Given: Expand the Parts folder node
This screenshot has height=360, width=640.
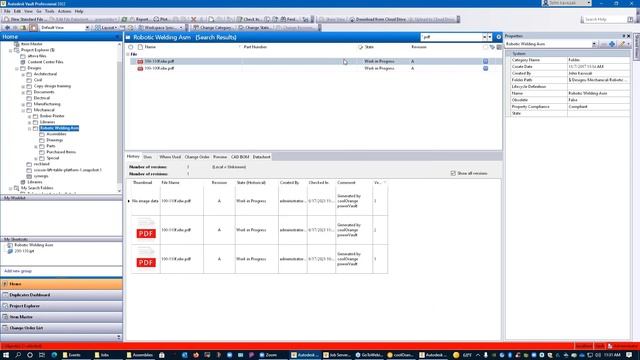Looking at the screenshot, I should click(x=36, y=146).
